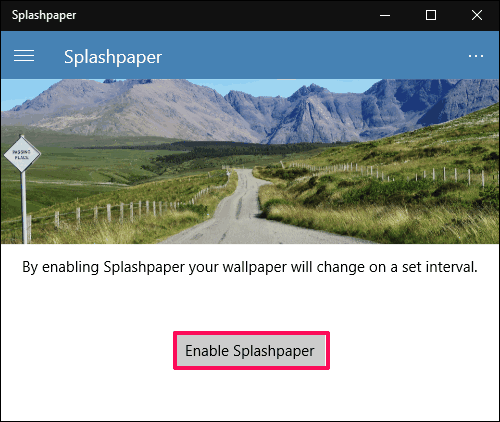
Task: Open the hamburger navigation menu
Action: 24,56
